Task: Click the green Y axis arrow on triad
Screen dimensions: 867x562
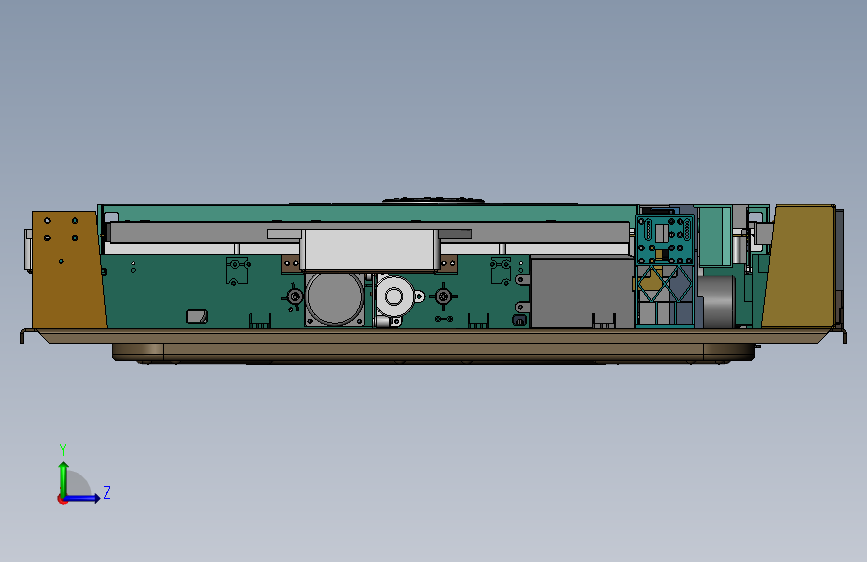Action: pyautogui.click(x=64, y=479)
